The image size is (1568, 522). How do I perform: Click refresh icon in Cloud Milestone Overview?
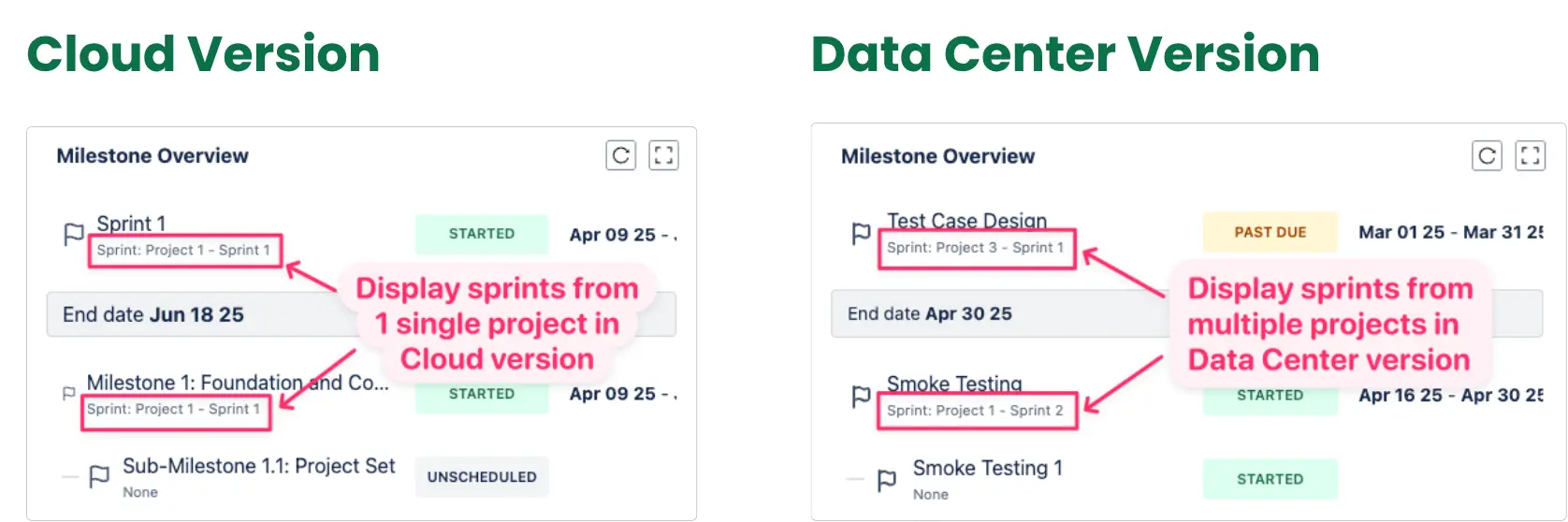pyautogui.click(x=621, y=155)
